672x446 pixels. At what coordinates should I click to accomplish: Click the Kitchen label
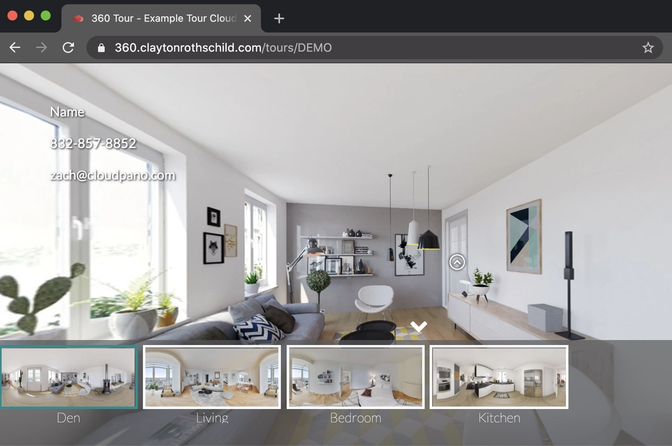(499, 418)
